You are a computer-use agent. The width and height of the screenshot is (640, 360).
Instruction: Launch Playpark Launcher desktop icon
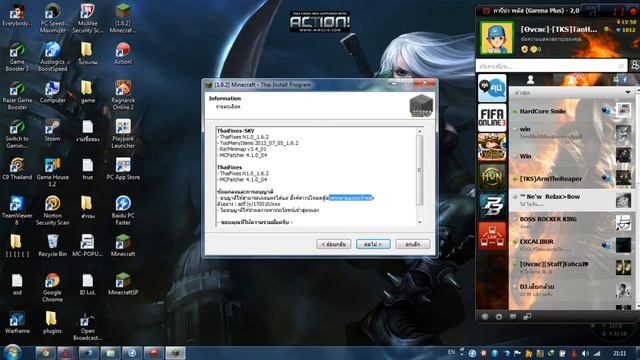point(123,134)
